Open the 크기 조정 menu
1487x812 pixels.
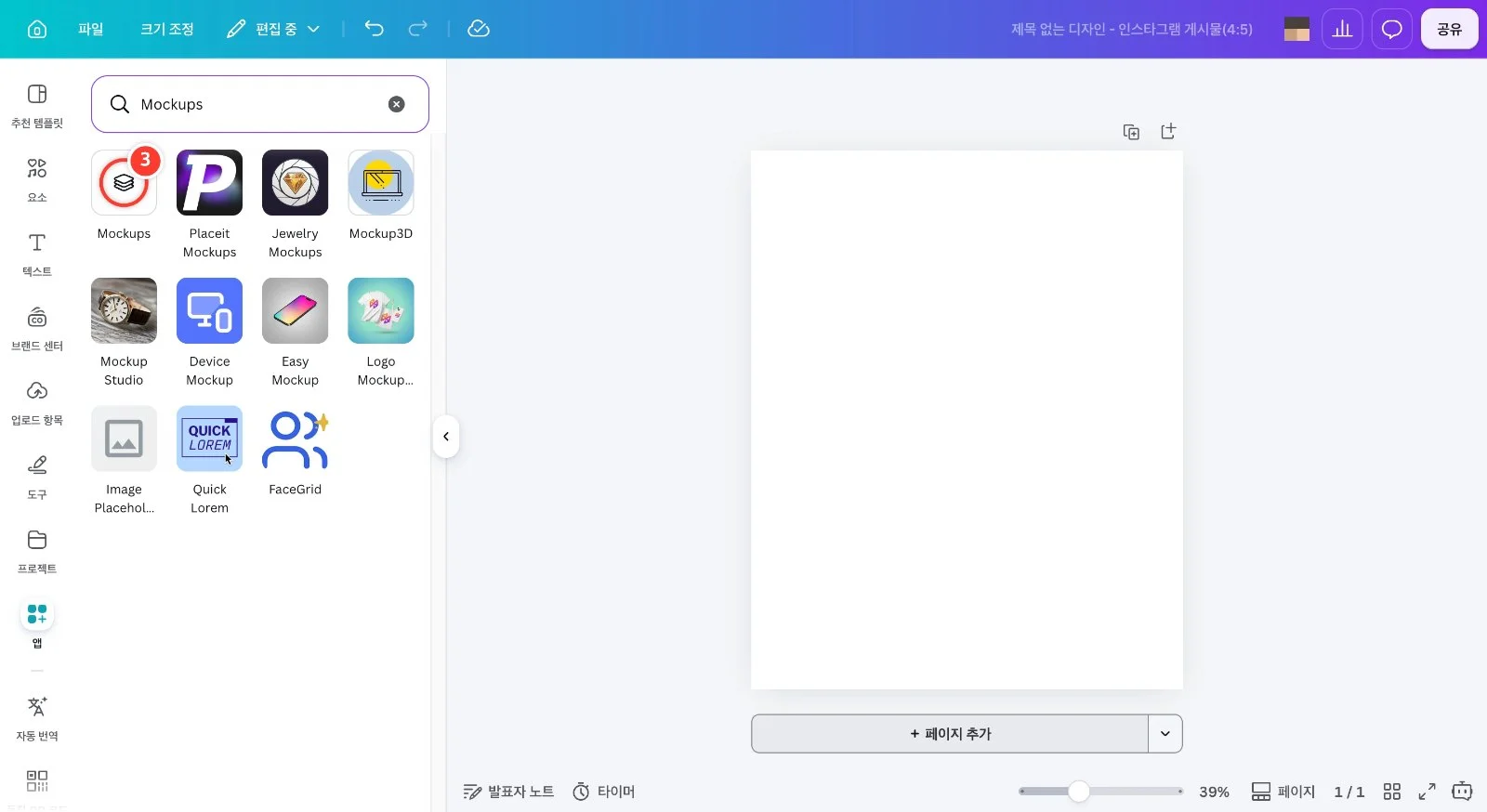pyautogui.click(x=167, y=29)
